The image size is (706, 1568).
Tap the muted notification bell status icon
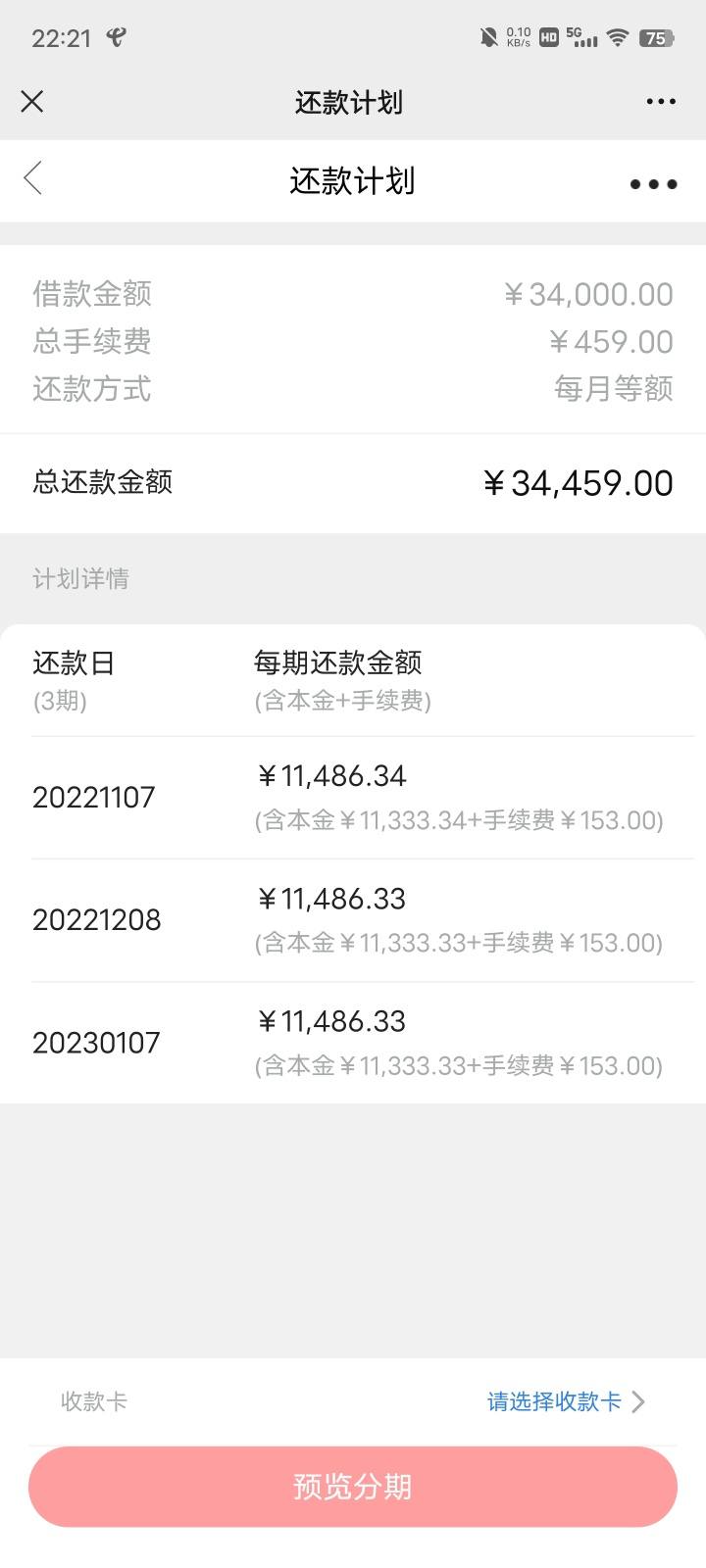[488, 37]
